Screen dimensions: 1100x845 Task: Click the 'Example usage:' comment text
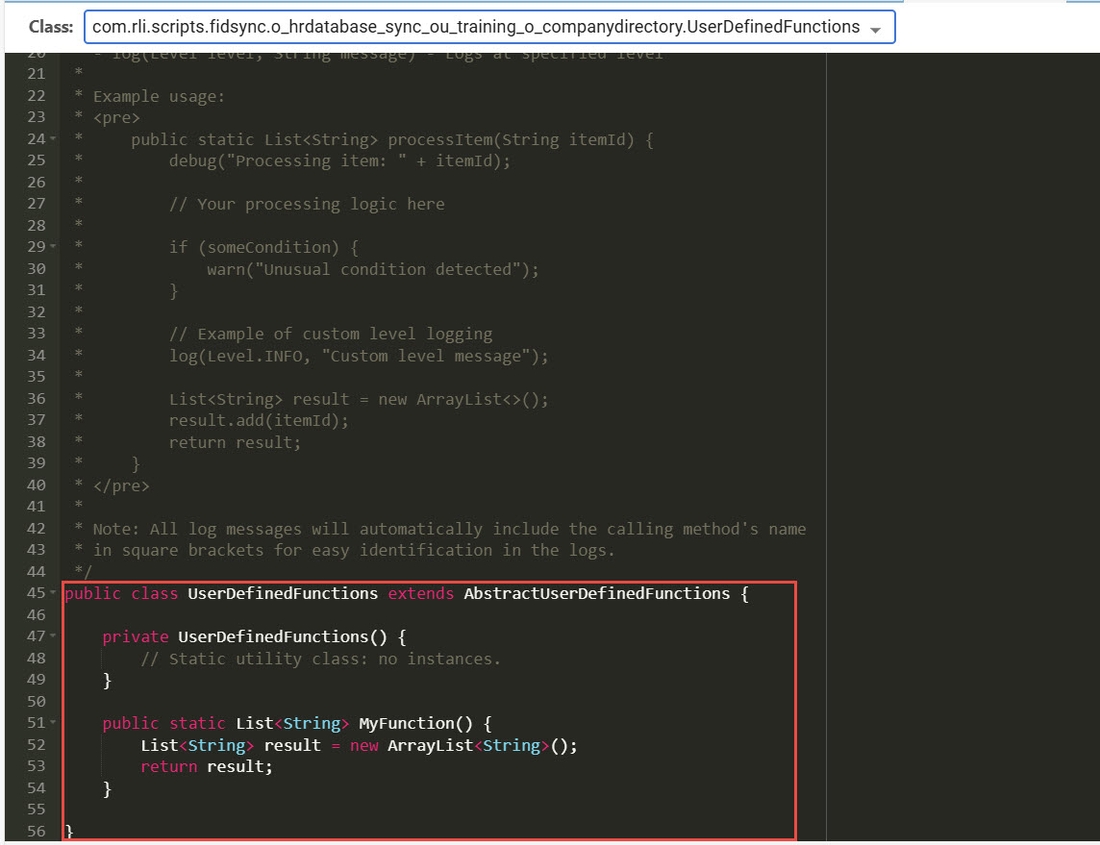click(x=159, y=96)
